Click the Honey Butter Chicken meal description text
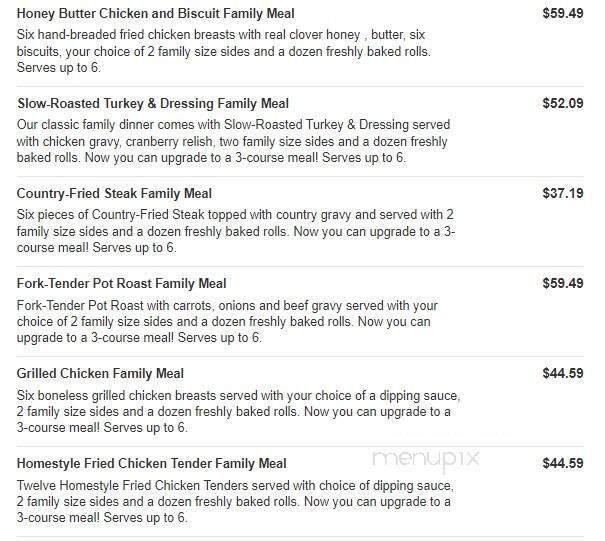Viewport: 605px width, 541px height. pyautogui.click(x=235, y=50)
